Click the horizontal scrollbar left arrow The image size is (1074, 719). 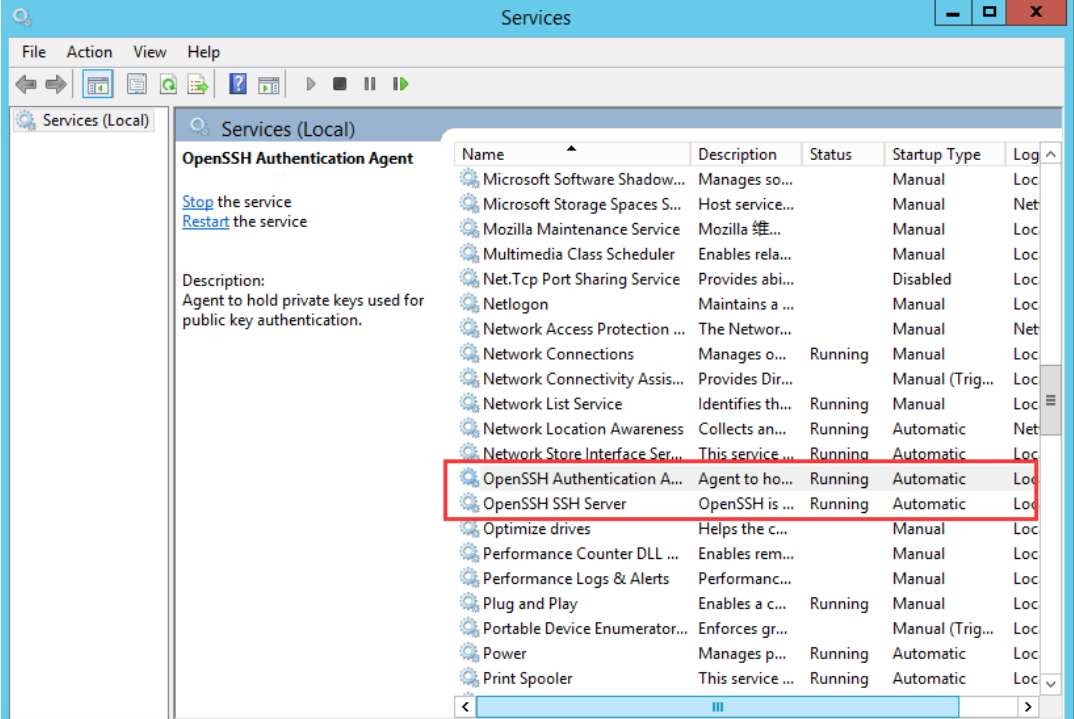[466, 707]
